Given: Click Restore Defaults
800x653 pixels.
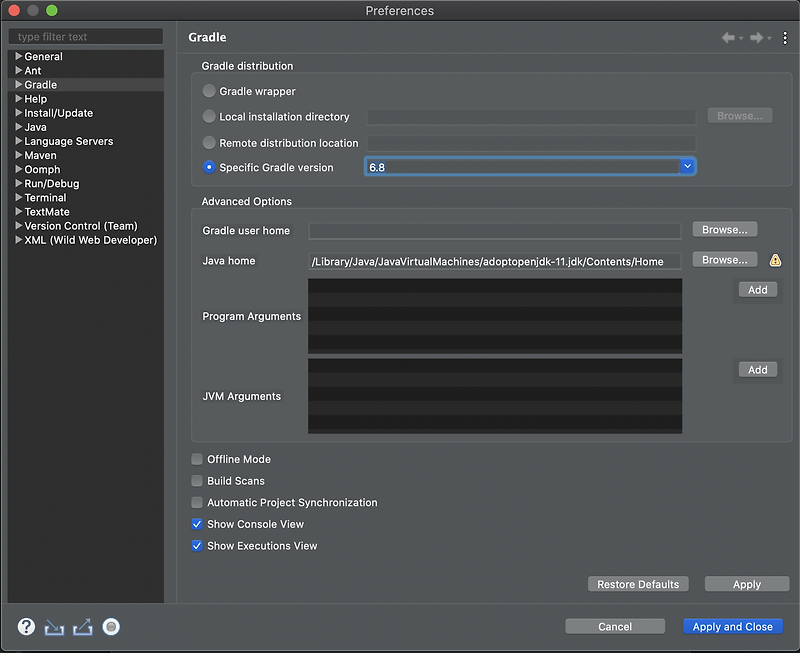Looking at the screenshot, I should (638, 583).
